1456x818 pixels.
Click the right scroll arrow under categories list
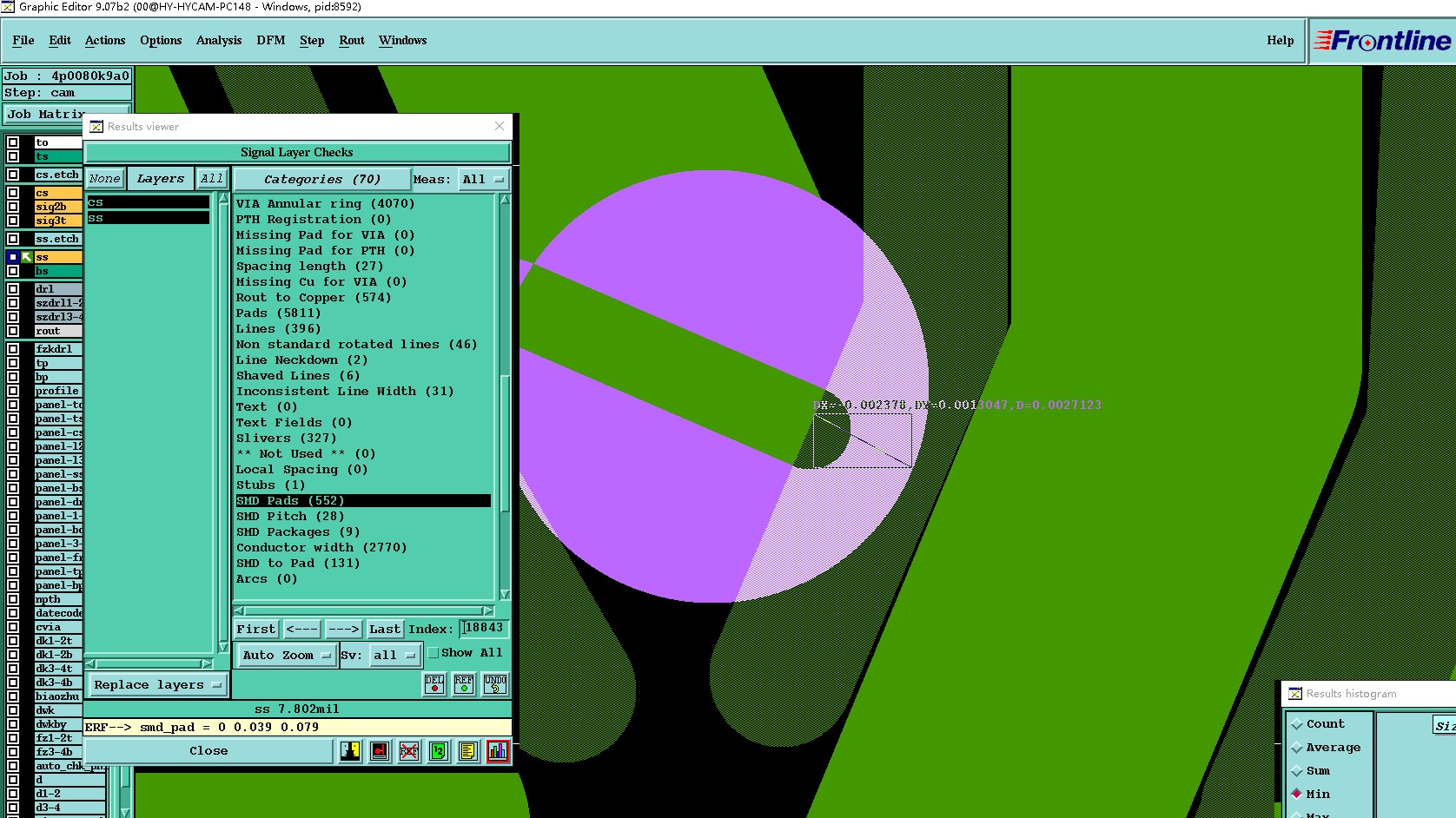click(488, 611)
